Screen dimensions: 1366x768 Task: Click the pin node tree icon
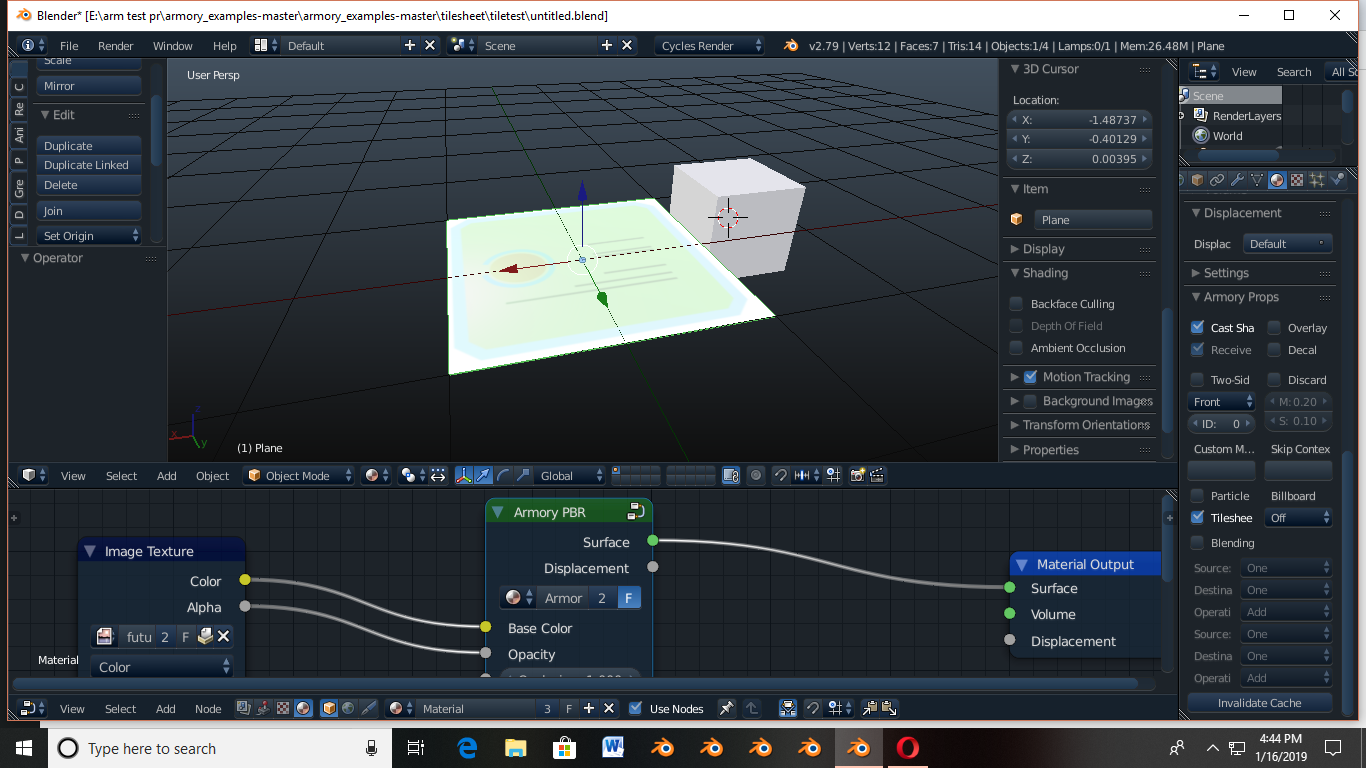[726, 709]
